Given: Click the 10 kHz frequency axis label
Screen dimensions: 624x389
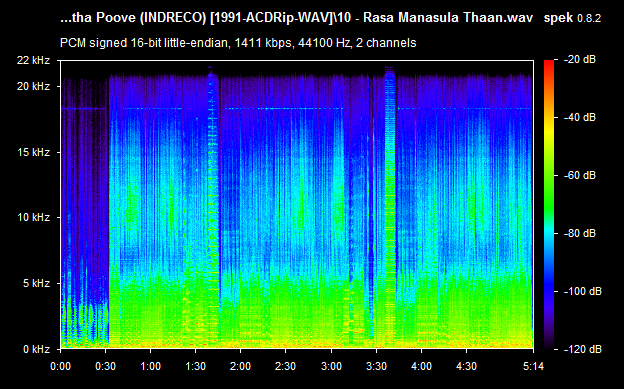Looking at the screenshot, I should [x=33, y=217].
